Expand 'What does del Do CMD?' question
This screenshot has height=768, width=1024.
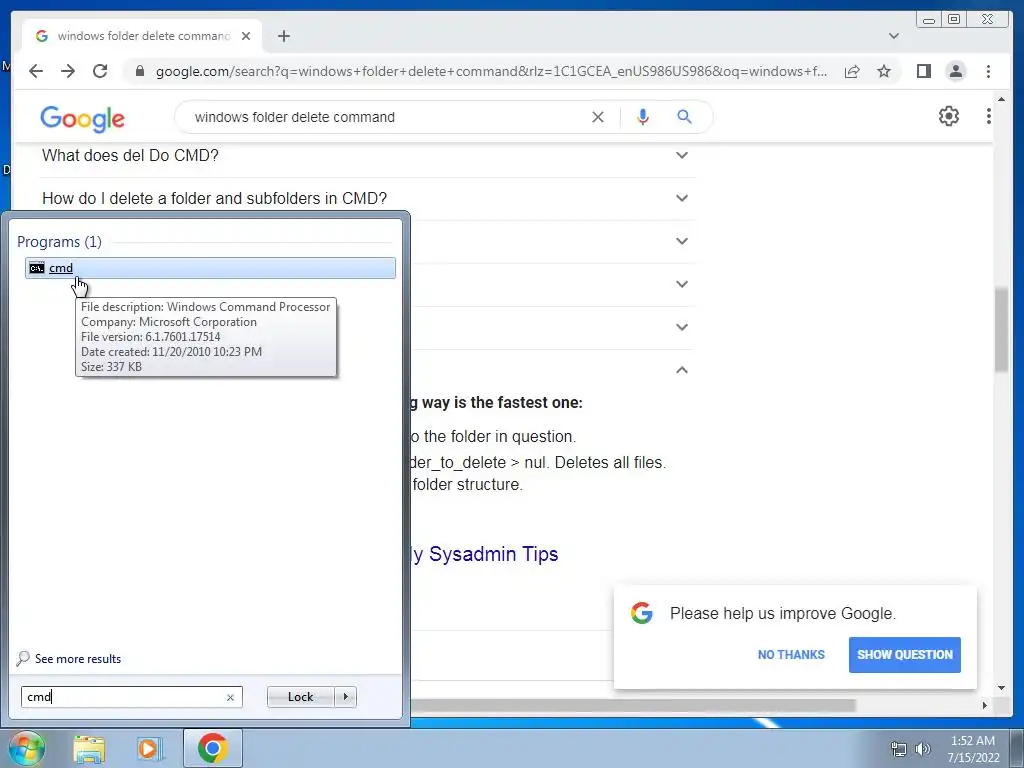[x=368, y=155]
